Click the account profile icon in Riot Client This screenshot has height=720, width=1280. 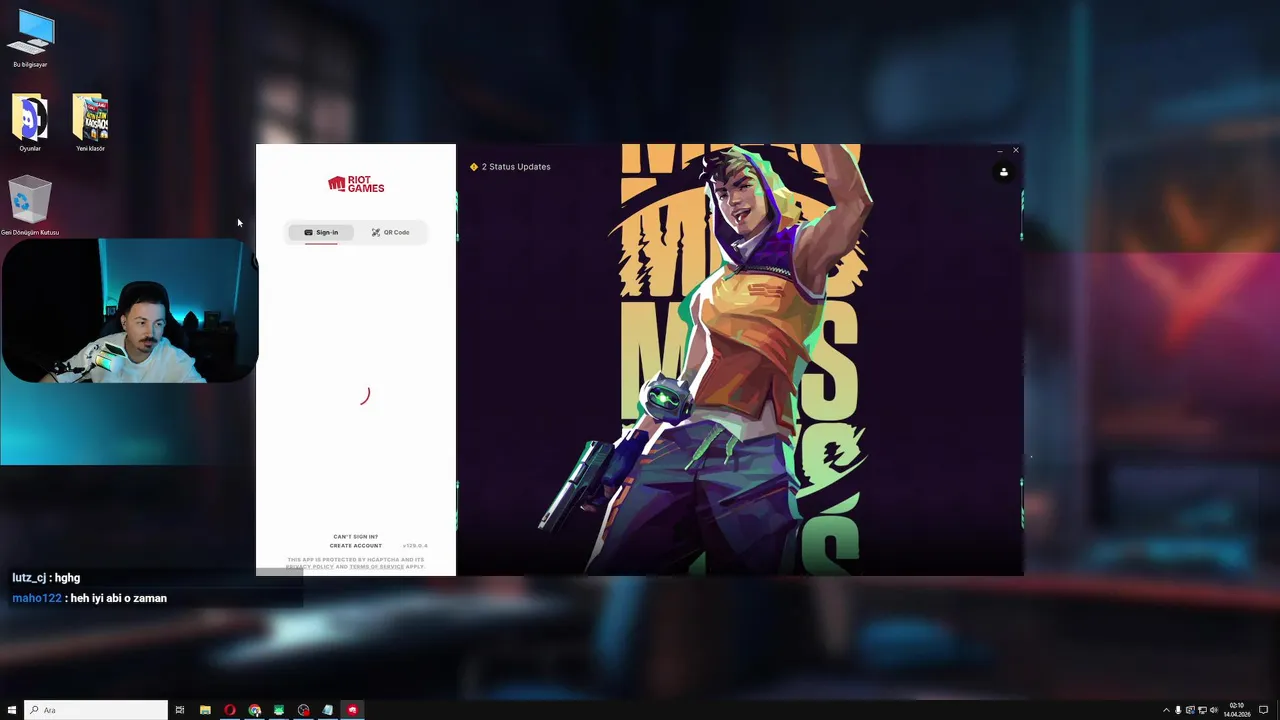tap(1004, 172)
